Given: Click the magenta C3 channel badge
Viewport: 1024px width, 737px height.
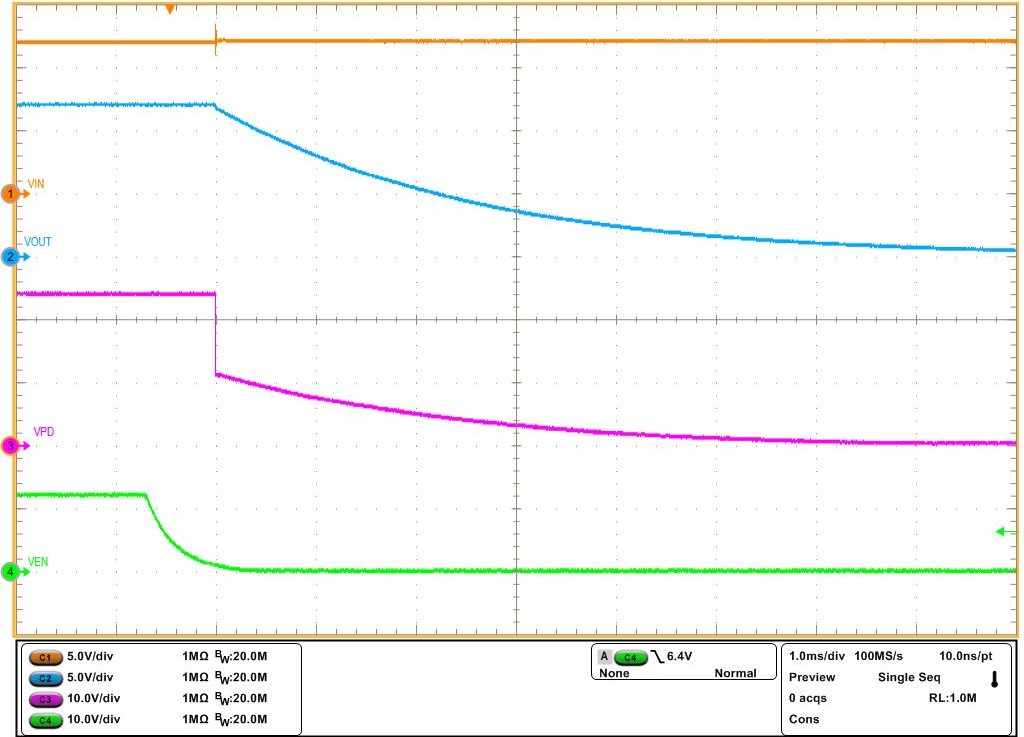Looking at the screenshot, I should [44, 699].
